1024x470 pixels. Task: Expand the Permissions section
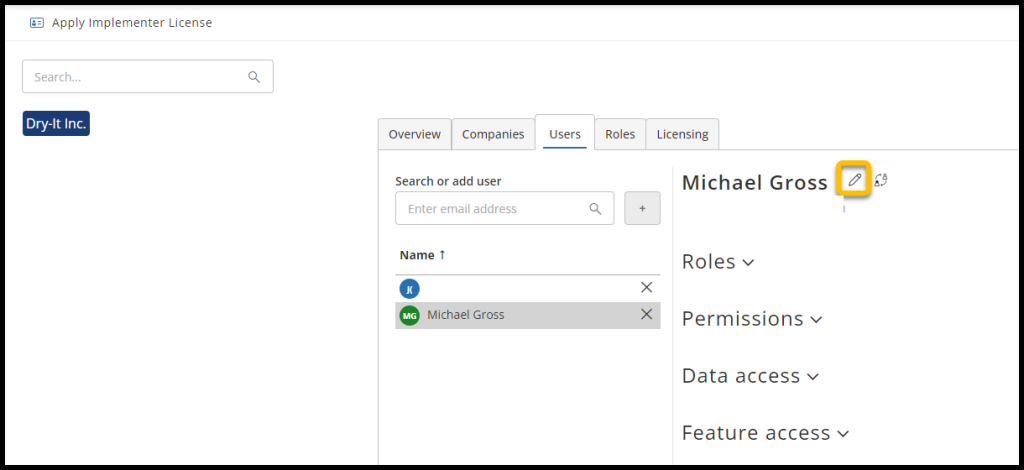click(752, 319)
